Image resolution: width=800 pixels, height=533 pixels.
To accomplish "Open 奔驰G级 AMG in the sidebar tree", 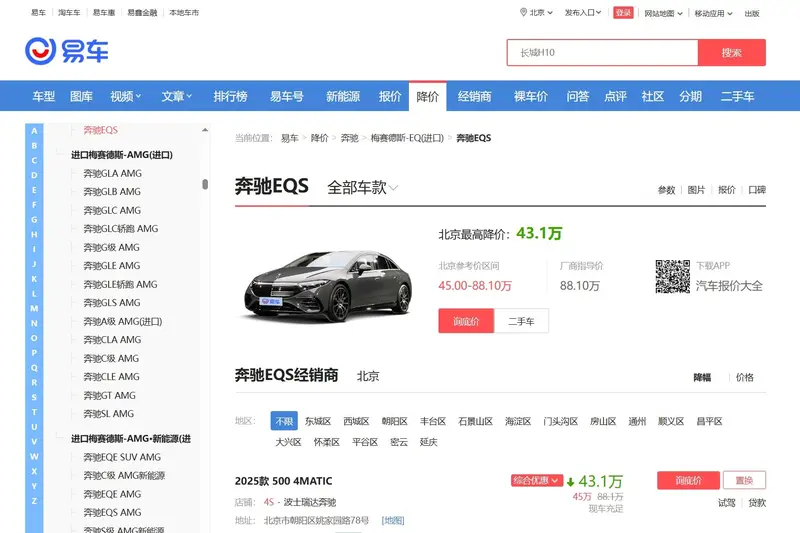I will [x=111, y=247].
